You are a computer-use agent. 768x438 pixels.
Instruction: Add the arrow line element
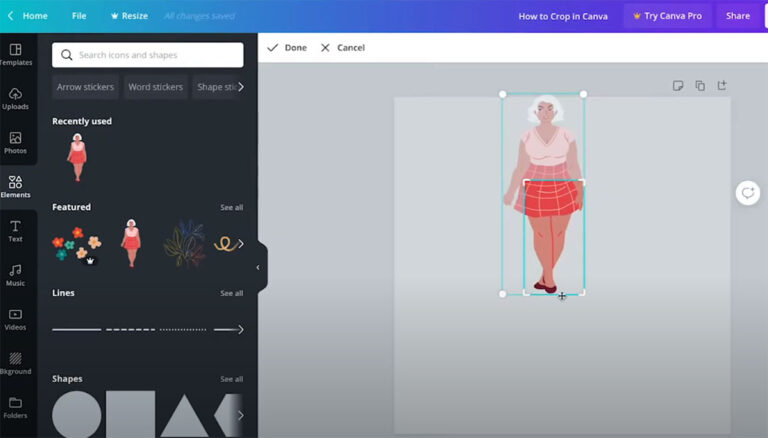[228, 329]
